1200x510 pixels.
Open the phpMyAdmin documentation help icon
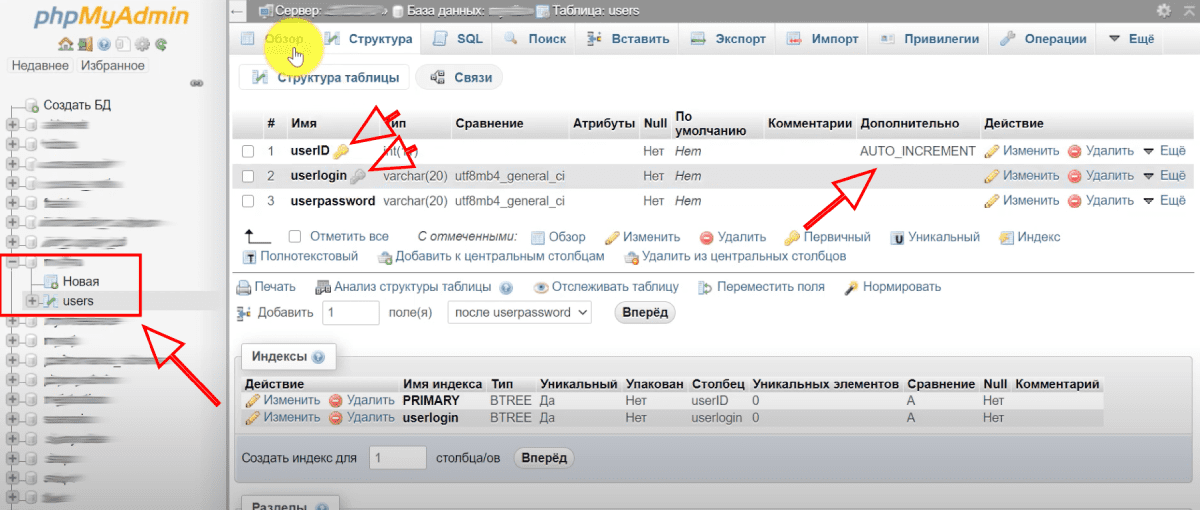[104, 44]
